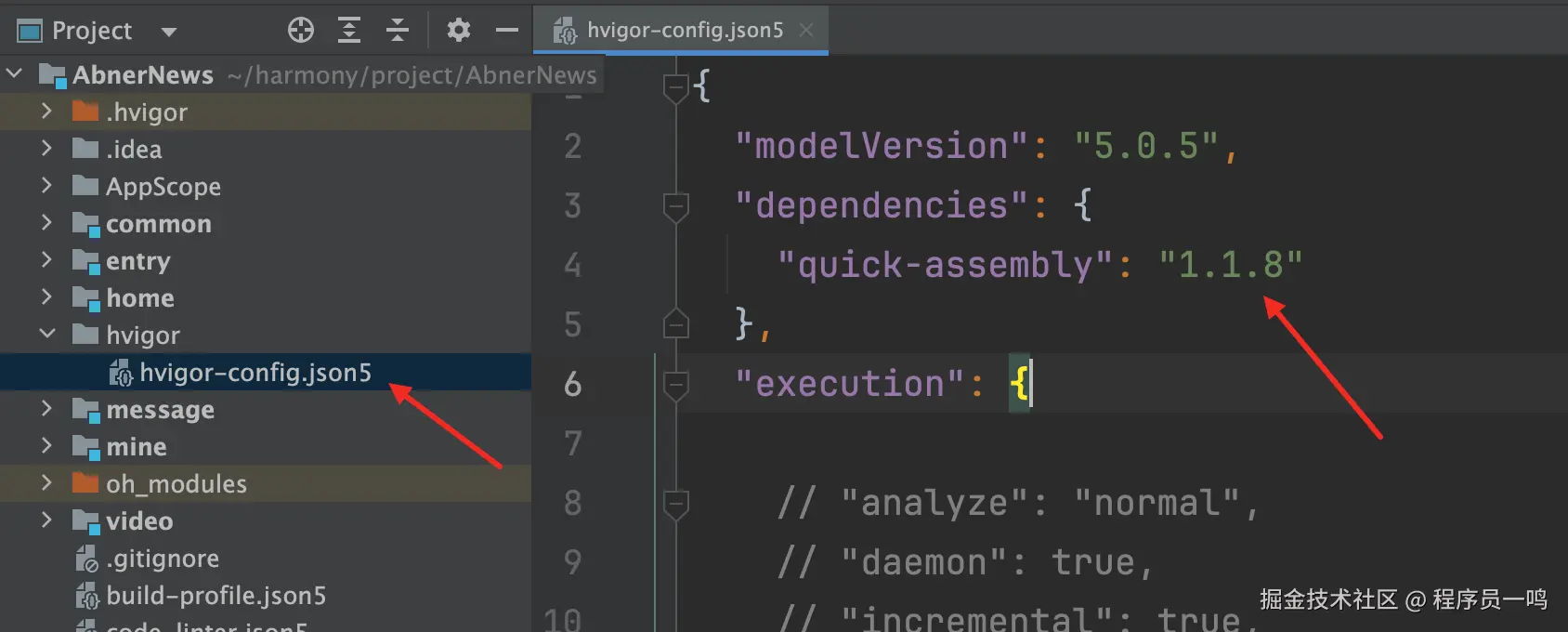Open the Project view dropdown
The width and height of the screenshot is (1568, 632).
tap(168, 32)
